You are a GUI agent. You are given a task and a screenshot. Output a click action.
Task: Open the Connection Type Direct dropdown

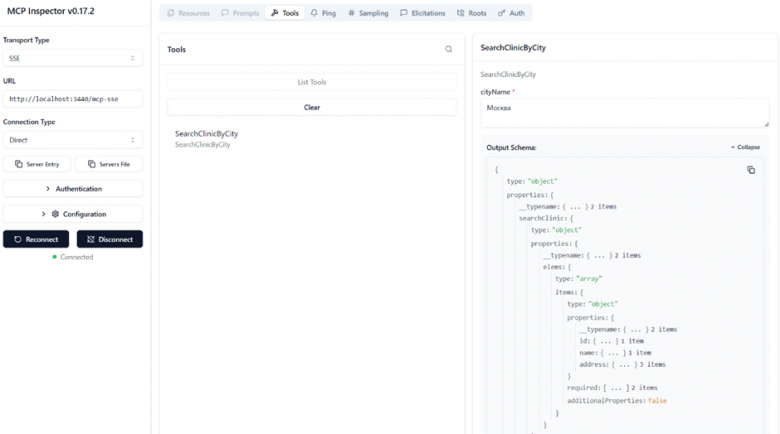click(x=73, y=140)
